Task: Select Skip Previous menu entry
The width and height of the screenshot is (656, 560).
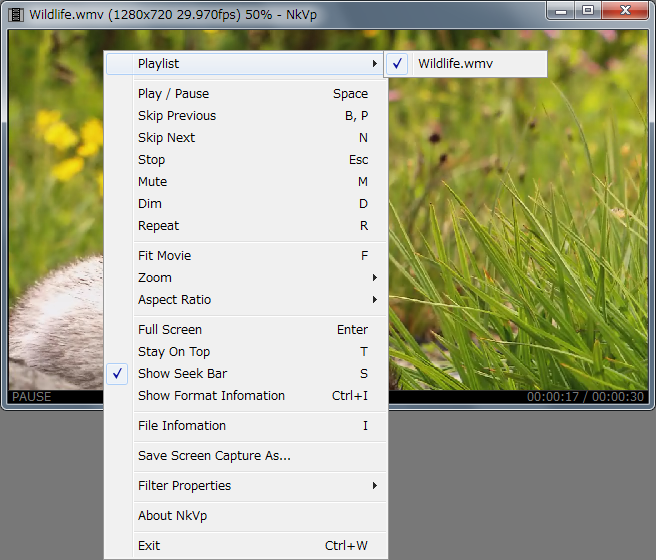Action: pyautogui.click(x=245, y=116)
